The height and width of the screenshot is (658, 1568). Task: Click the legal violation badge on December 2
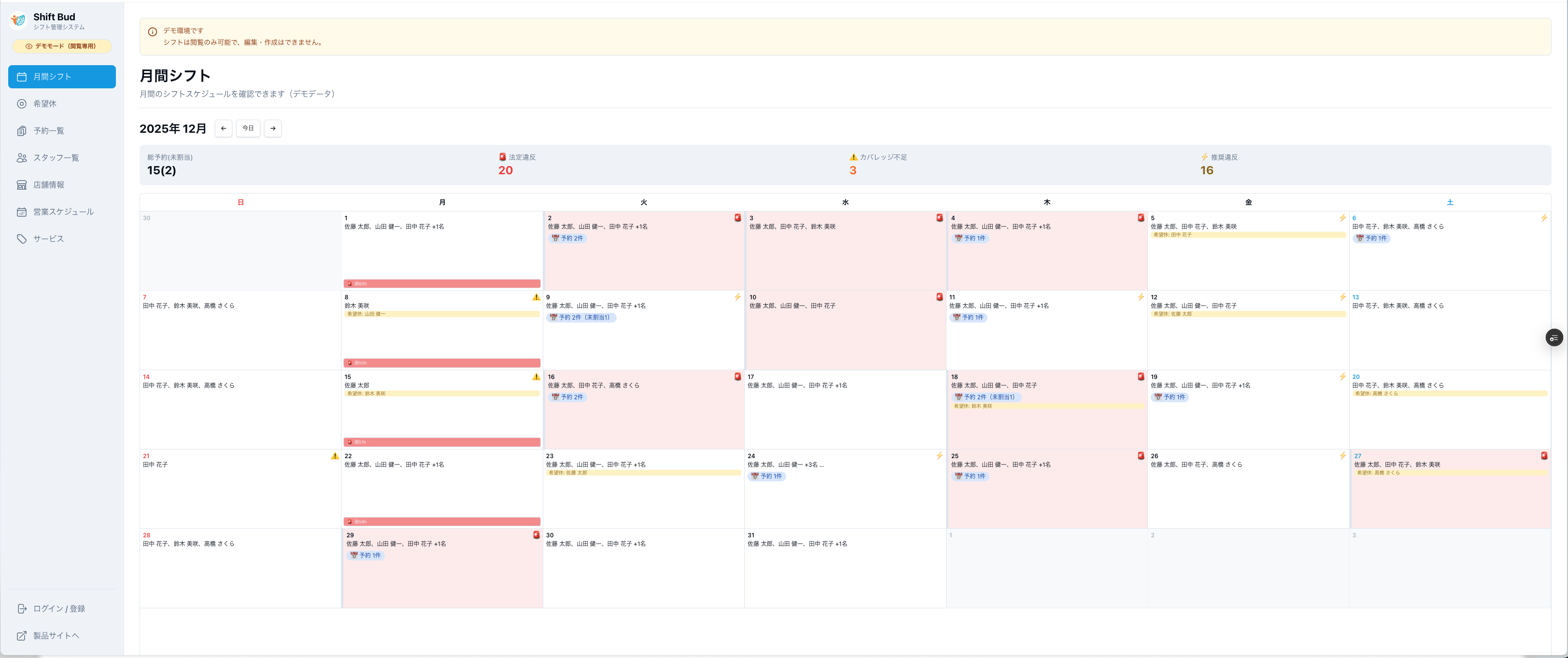tap(737, 217)
